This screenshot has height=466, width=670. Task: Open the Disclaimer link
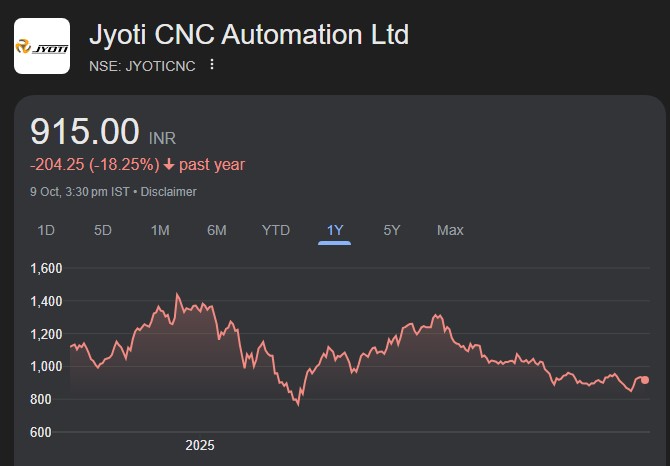(169, 192)
